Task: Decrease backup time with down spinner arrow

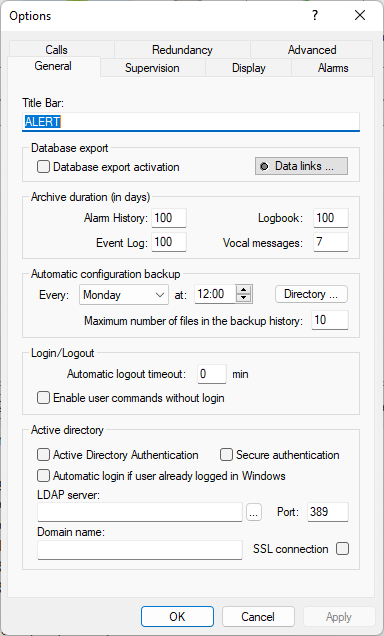Action: coord(243,298)
